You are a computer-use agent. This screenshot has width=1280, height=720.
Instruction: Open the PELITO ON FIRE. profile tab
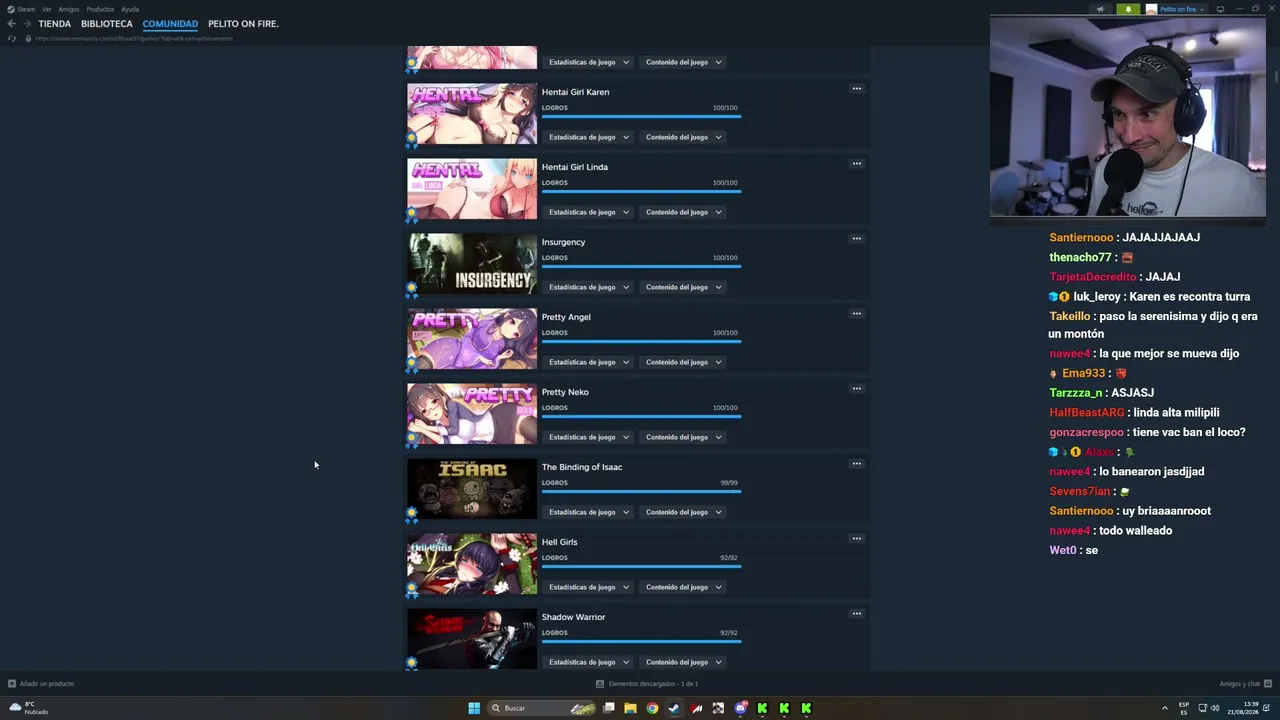pos(243,24)
